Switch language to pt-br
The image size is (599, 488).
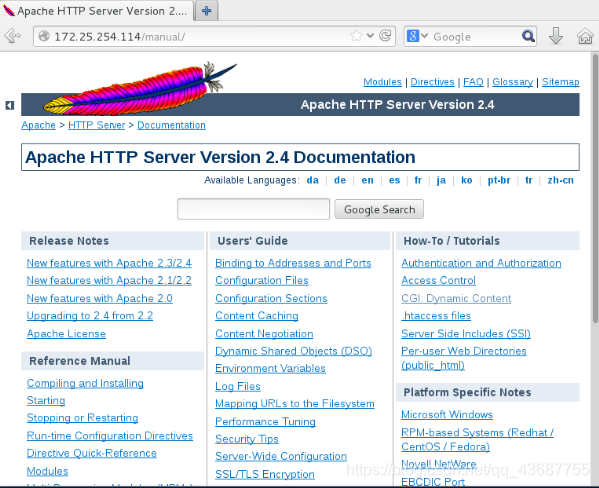499,180
